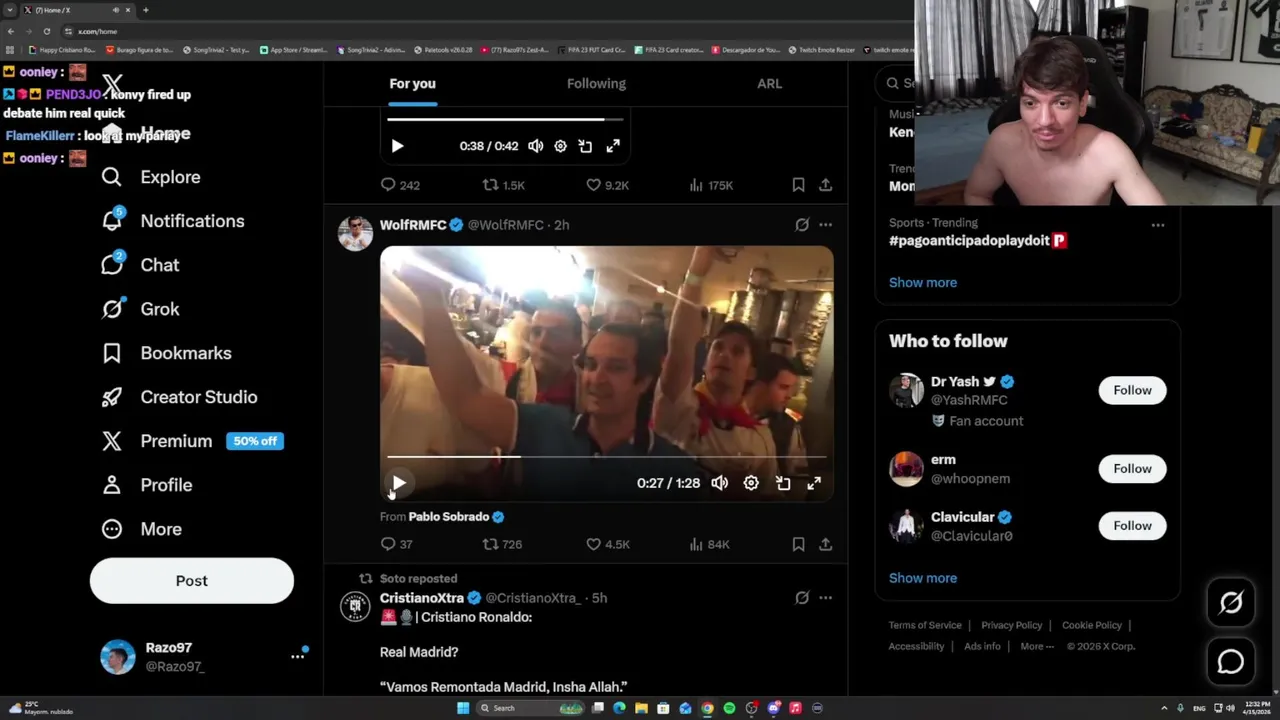Show more who-to-follow suggestions
This screenshot has height=720, width=1280.
point(923,578)
